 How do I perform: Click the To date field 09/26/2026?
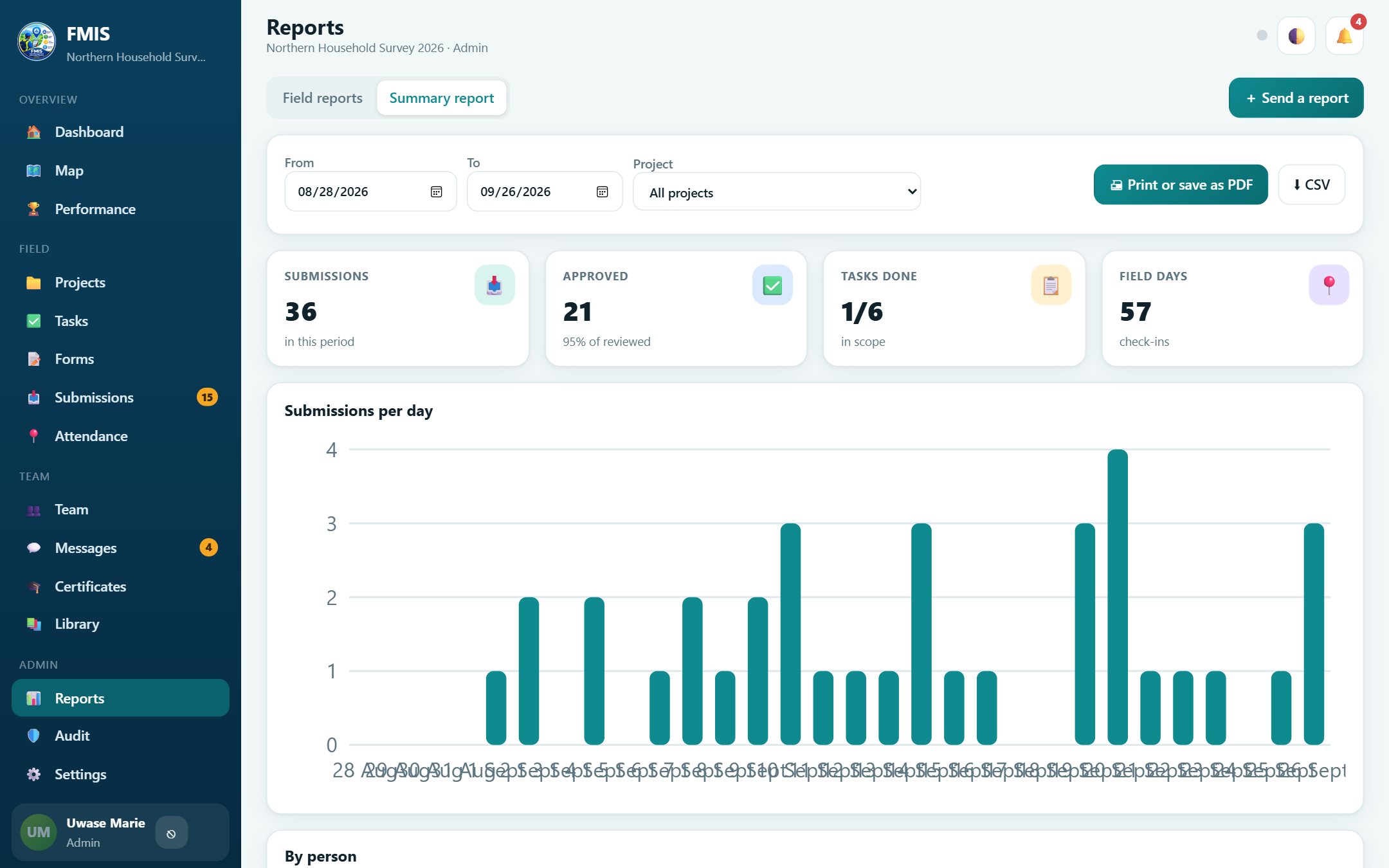pyautogui.click(x=545, y=192)
